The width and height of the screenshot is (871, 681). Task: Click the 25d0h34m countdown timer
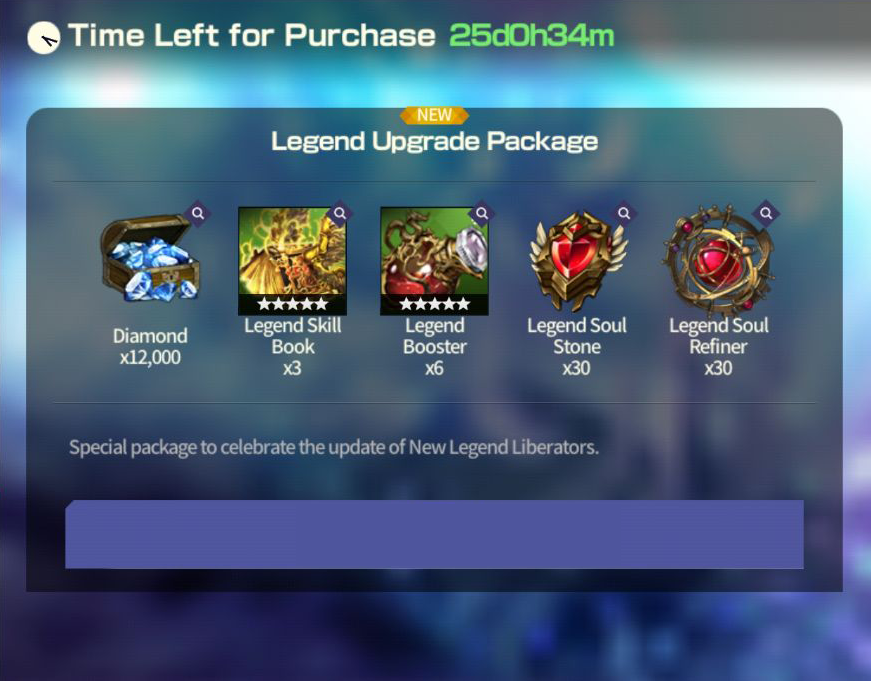(532, 36)
